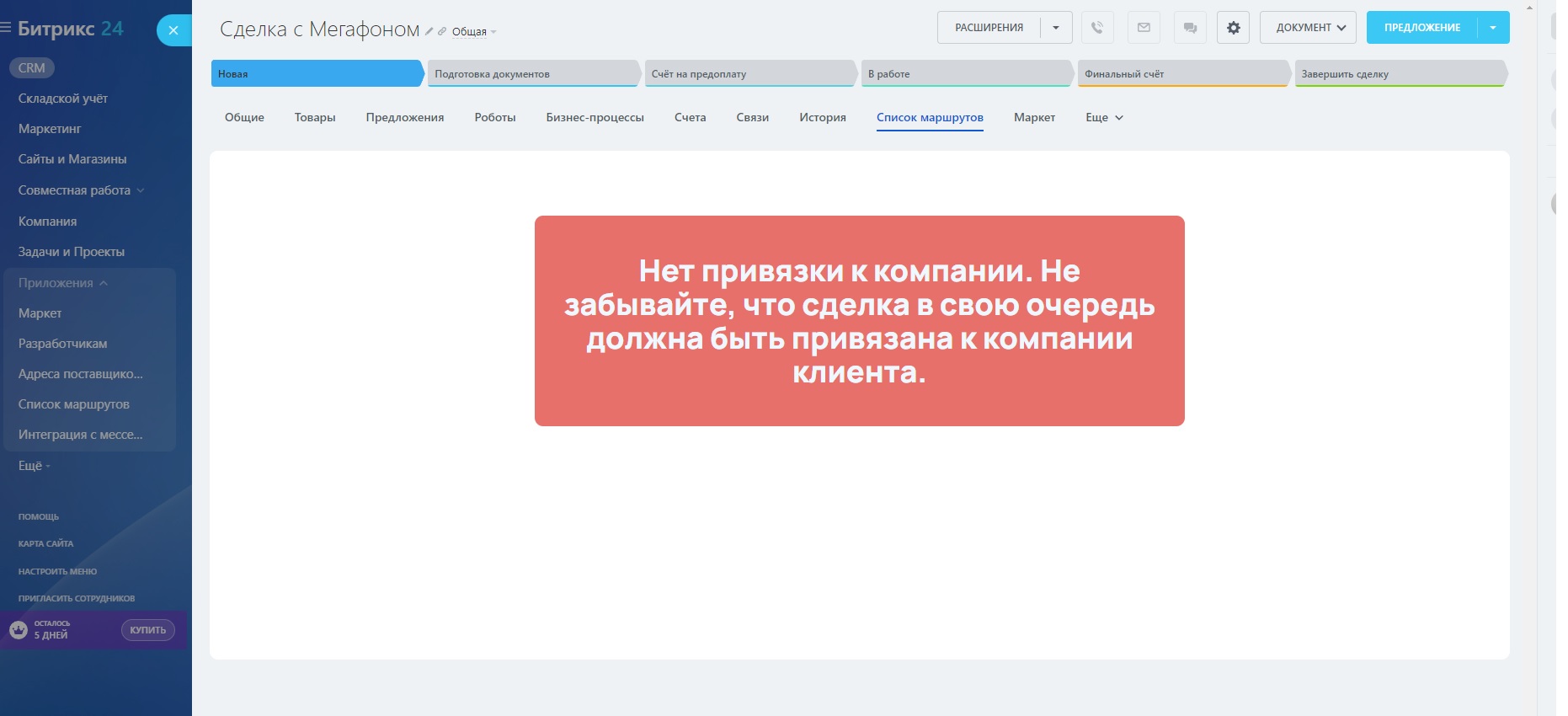Open the chat messages icon
The height and width of the screenshot is (716, 1568).
(x=1190, y=28)
